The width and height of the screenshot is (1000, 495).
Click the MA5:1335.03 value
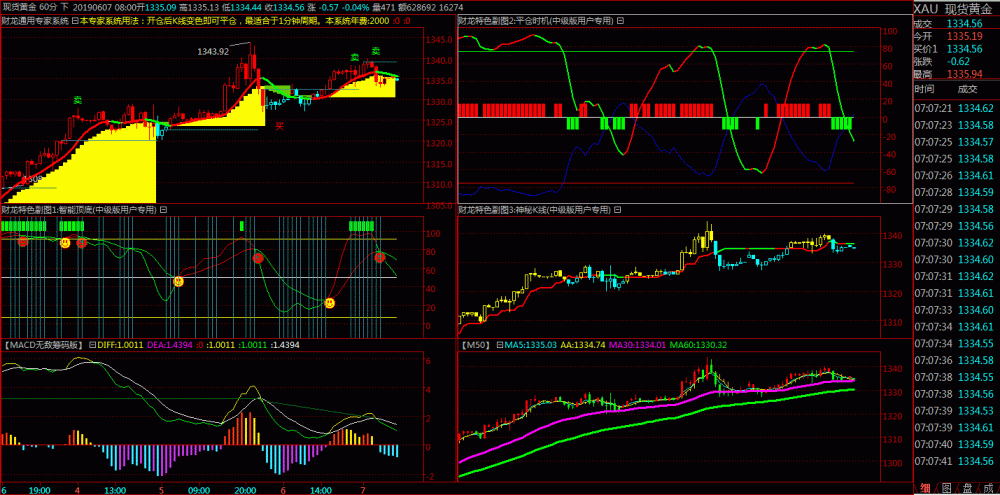531,344
